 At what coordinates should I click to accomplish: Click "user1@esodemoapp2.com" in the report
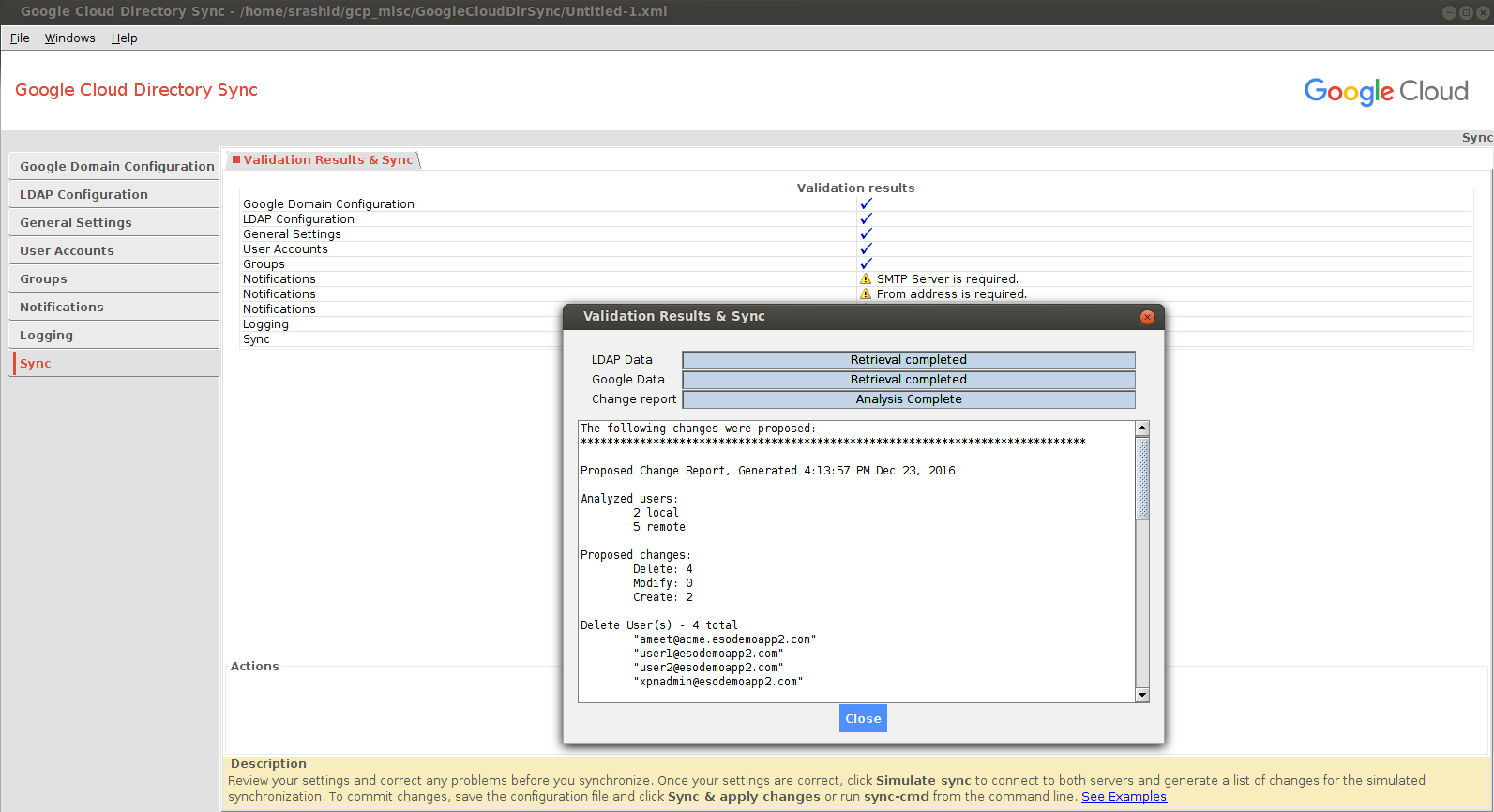click(708, 654)
